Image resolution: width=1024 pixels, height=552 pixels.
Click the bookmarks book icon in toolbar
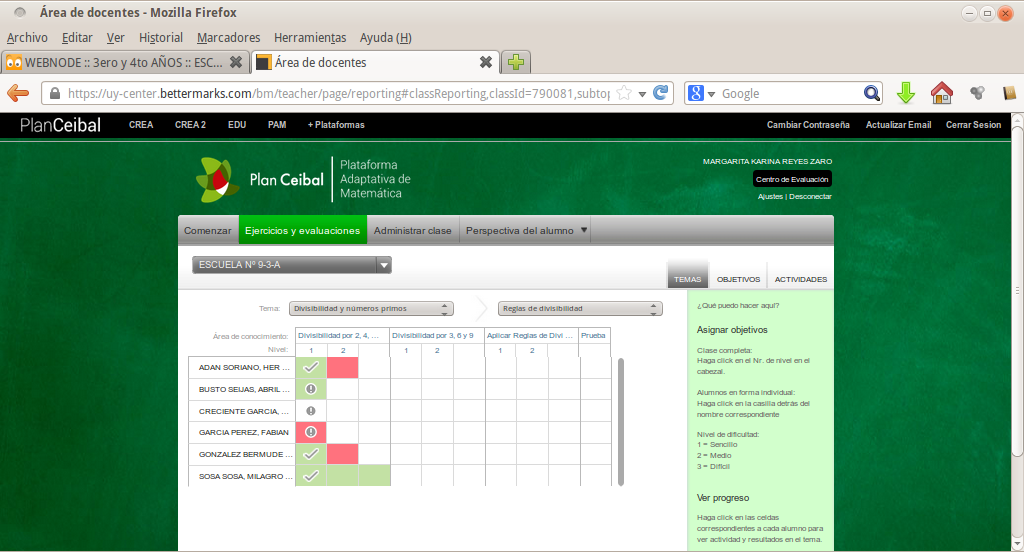[x=1009, y=93]
